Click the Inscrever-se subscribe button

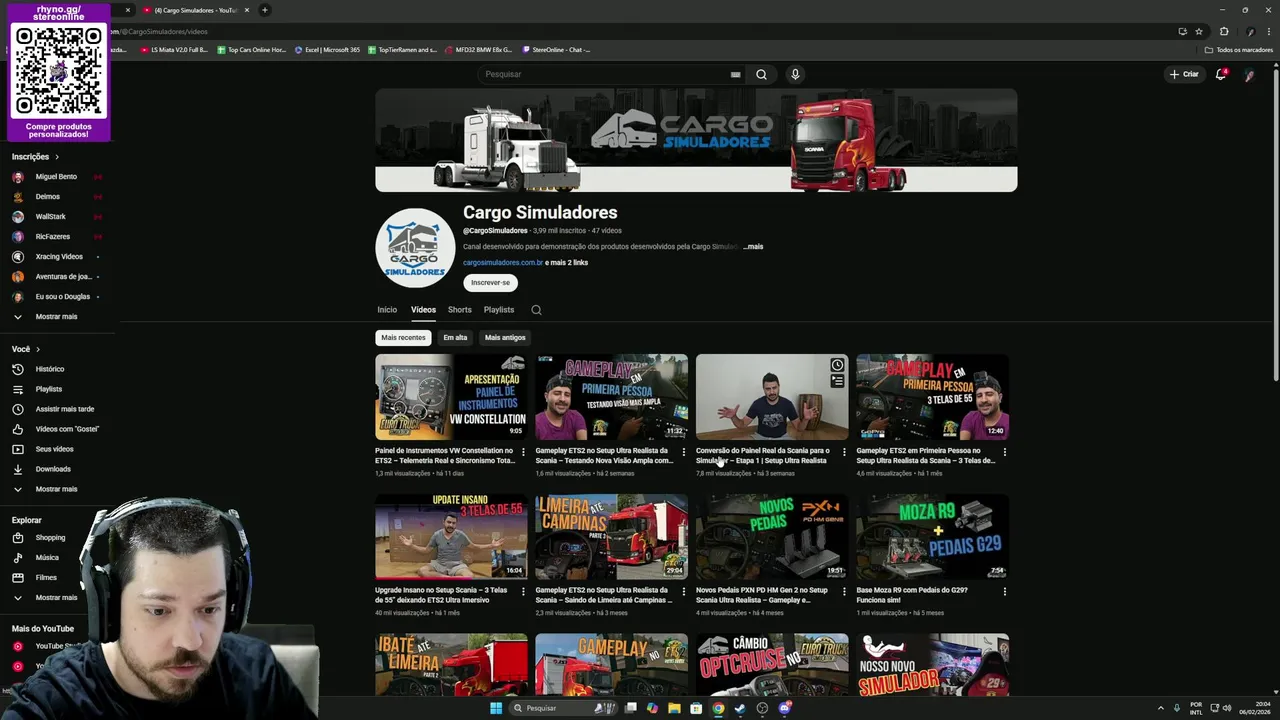pos(490,282)
